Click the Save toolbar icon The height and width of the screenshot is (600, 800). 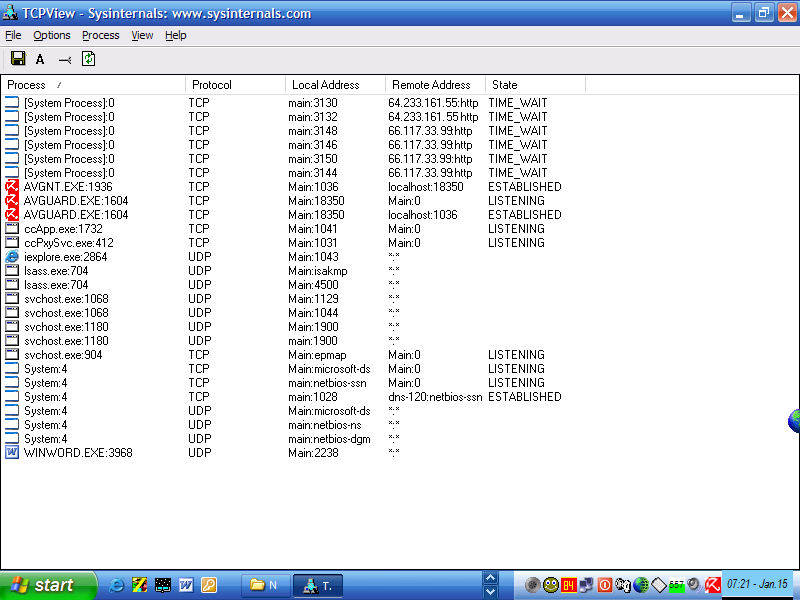17,59
